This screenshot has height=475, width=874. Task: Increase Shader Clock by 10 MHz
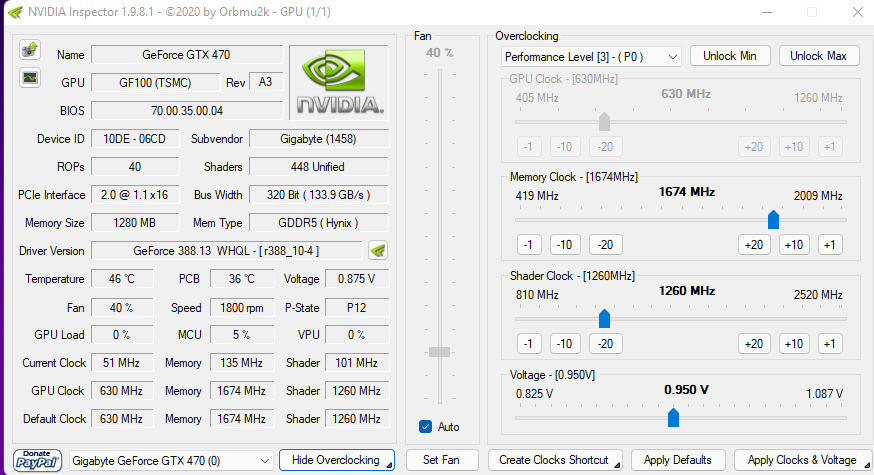tap(794, 343)
